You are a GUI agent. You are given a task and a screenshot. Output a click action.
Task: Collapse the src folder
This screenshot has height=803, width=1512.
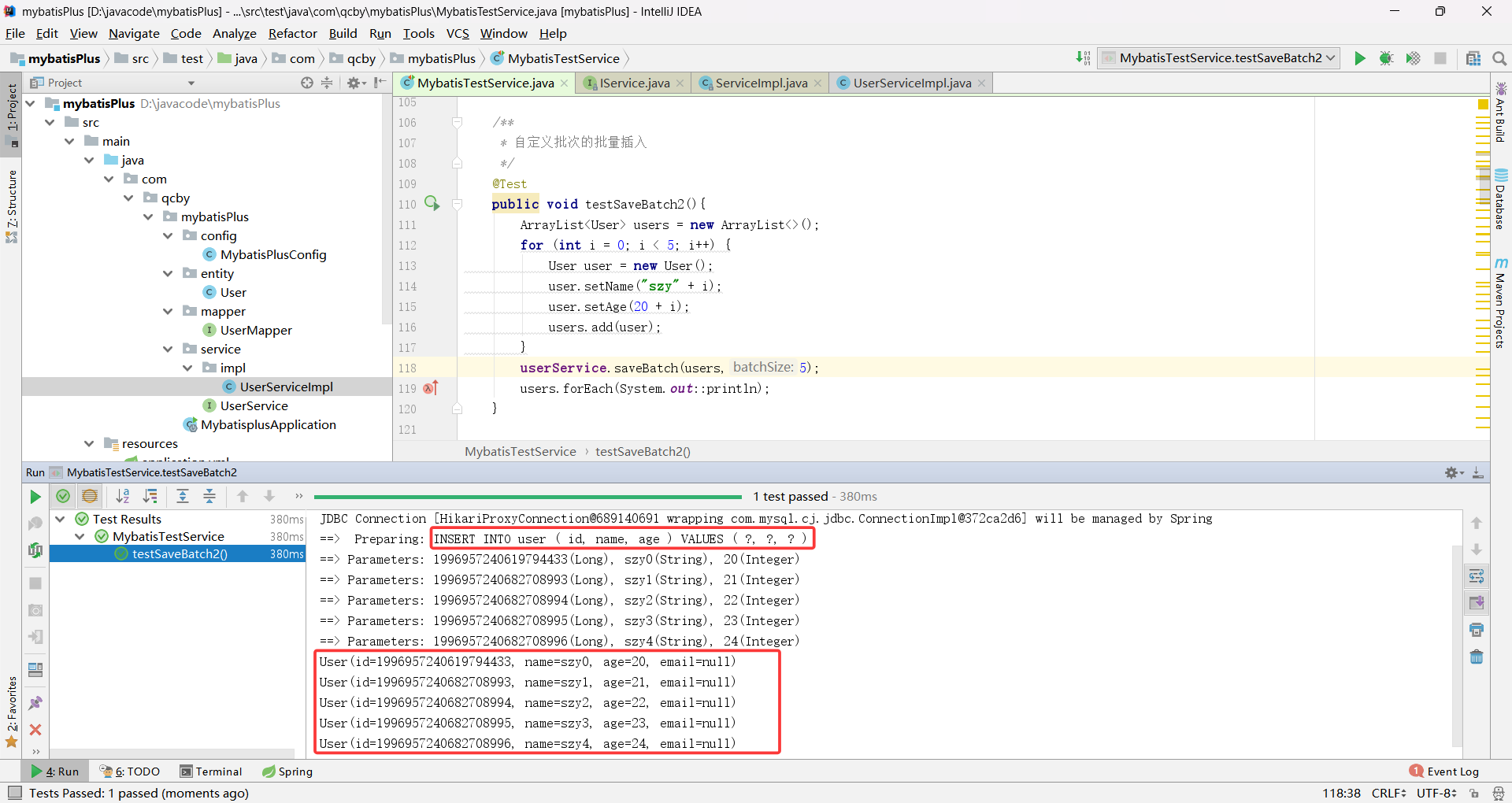(x=50, y=122)
